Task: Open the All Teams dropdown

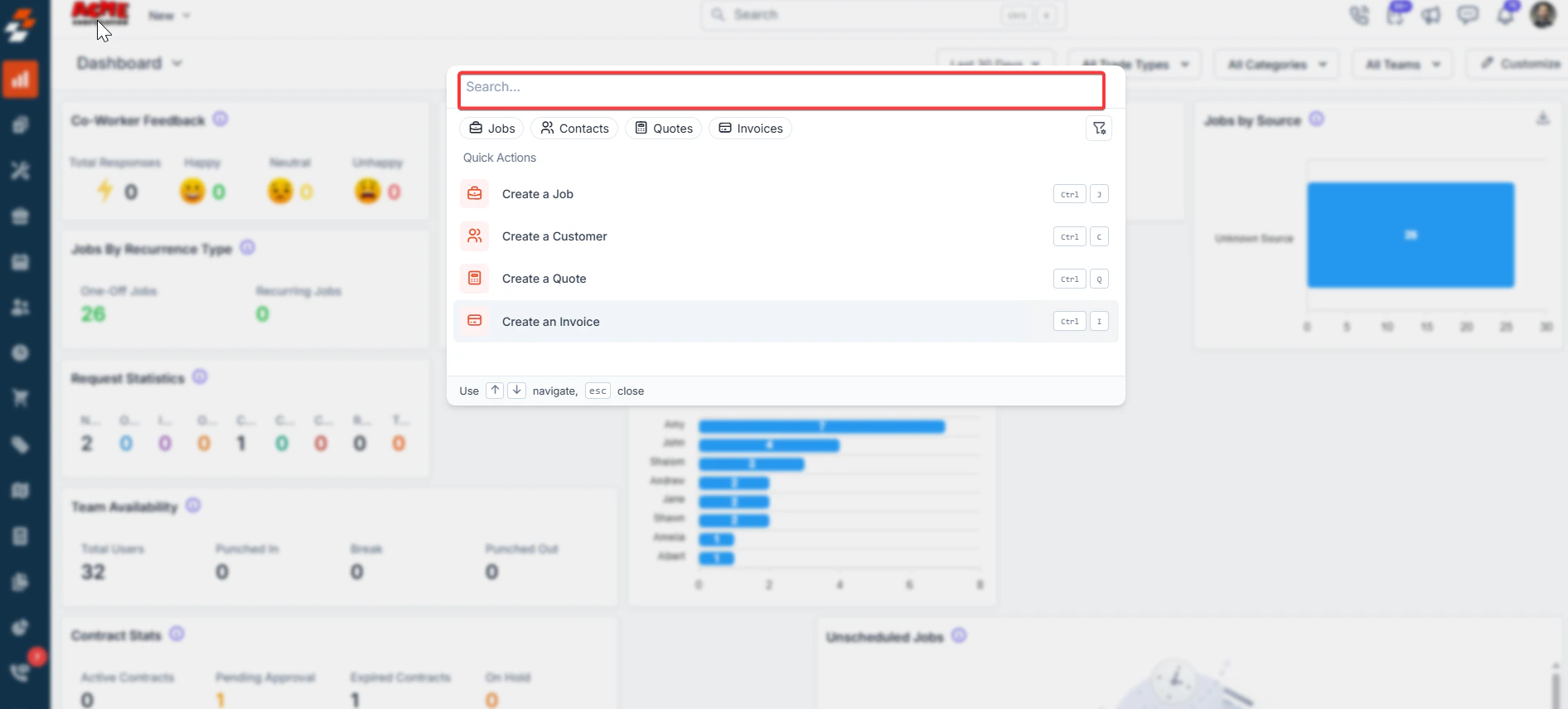Action: tap(1402, 65)
